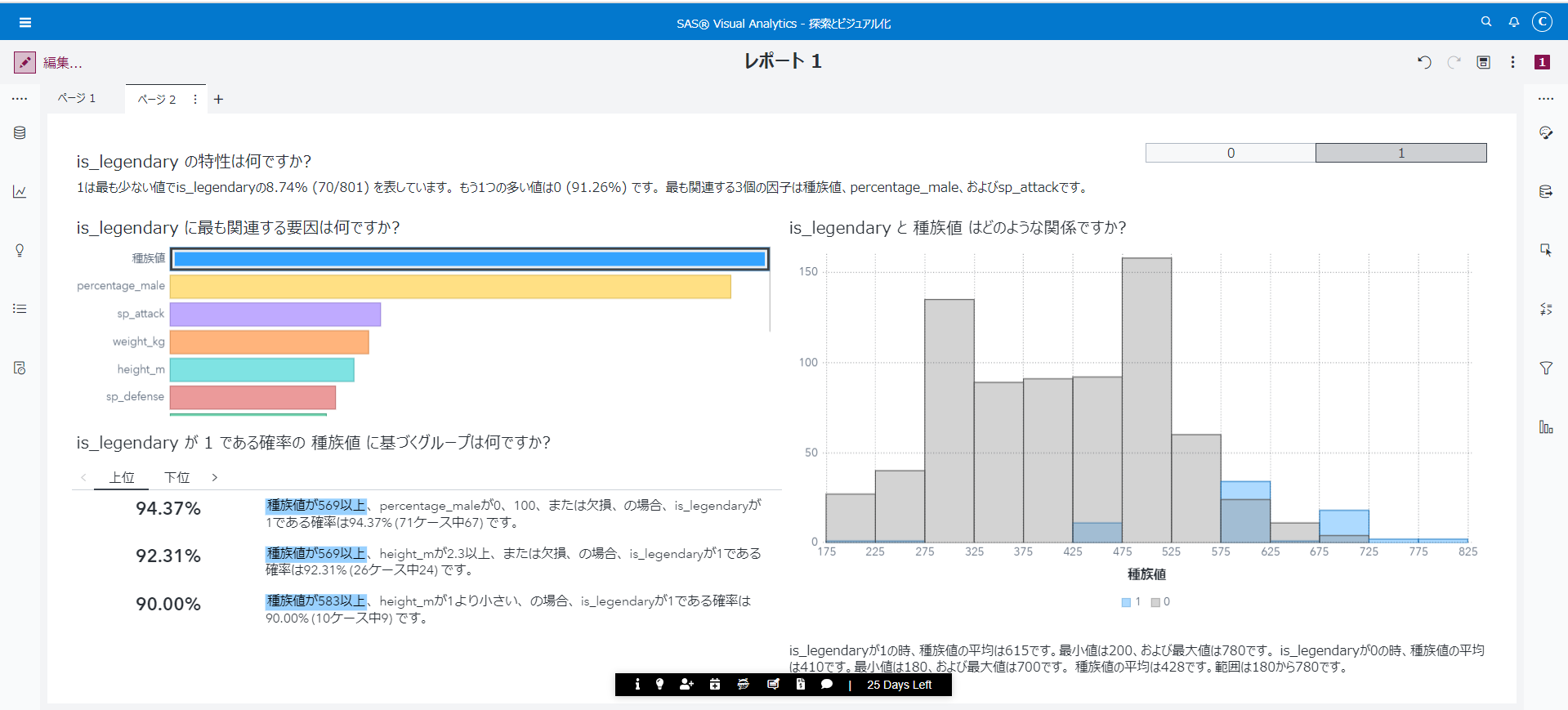Open the Suggestions lightbulb pane in left sidebar
The width and height of the screenshot is (1568, 710).
(20, 251)
